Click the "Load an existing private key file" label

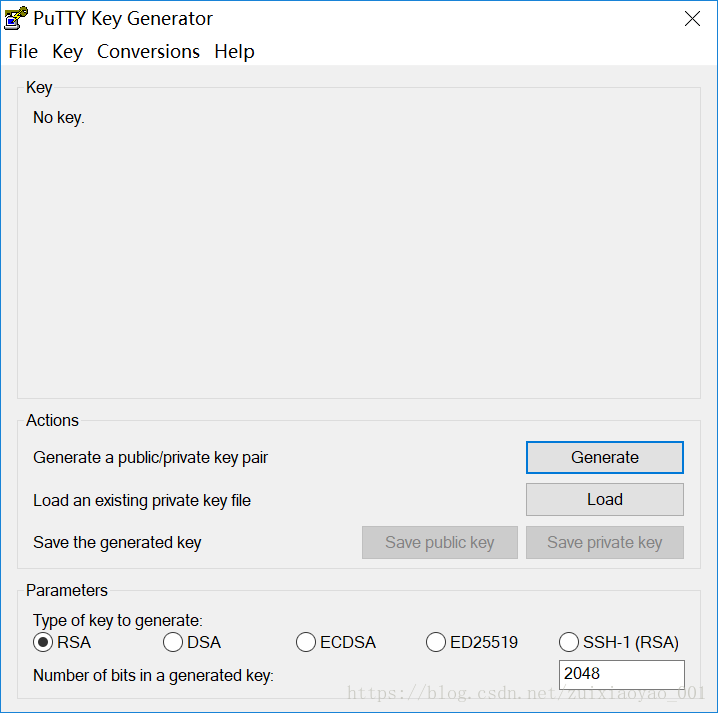pos(142,500)
